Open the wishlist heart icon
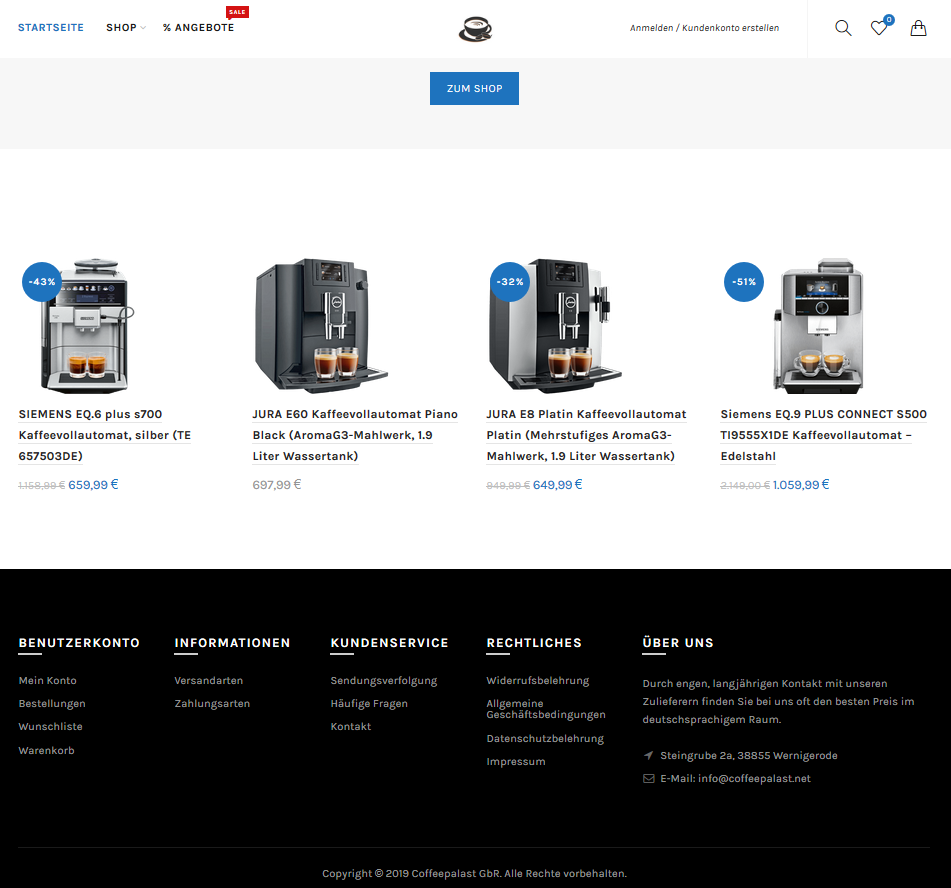 (x=879, y=28)
